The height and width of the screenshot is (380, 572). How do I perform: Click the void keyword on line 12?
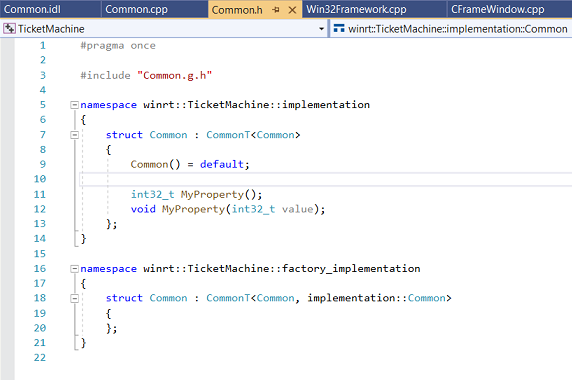tap(143, 209)
